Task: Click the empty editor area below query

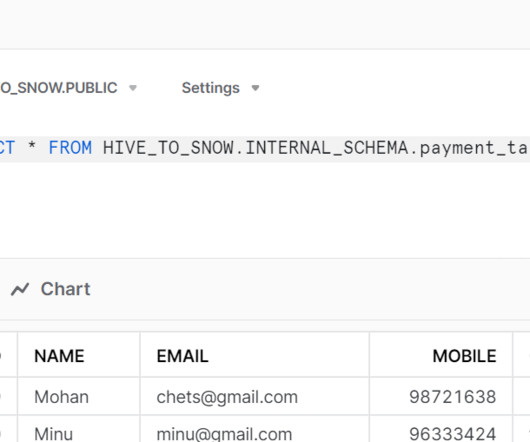Action: pyautogui.click(x=265, y=210)
